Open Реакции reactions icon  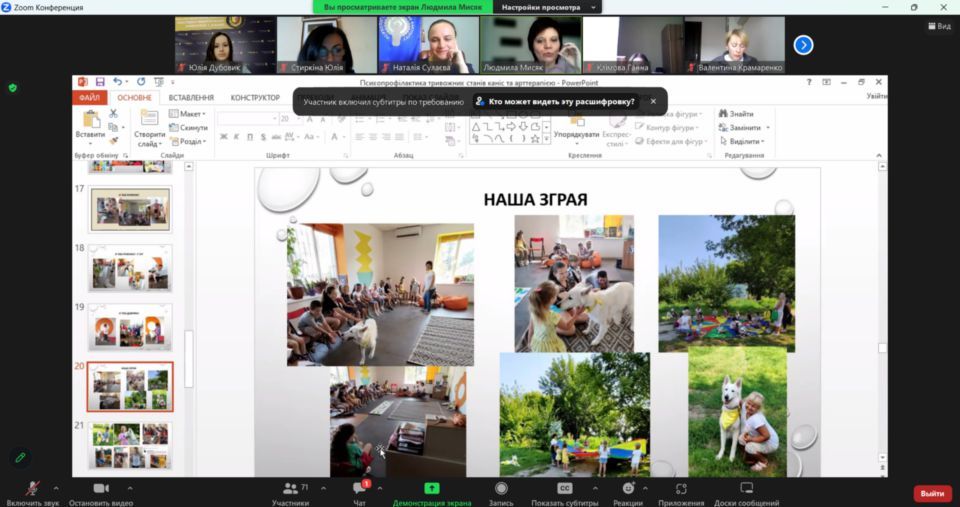pos(628,488)
